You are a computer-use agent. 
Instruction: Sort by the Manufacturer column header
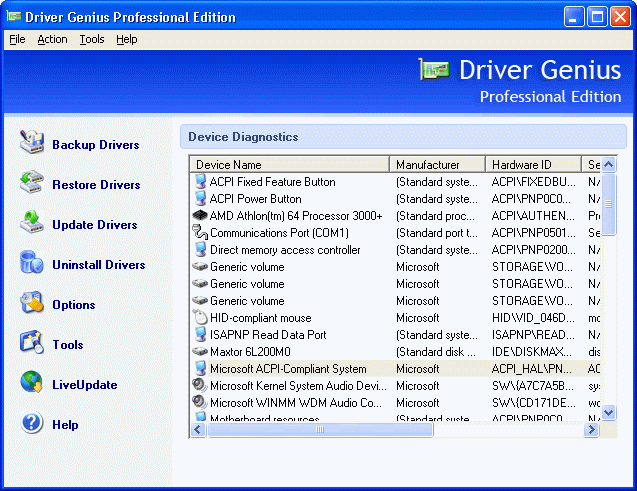click(438, 164)
